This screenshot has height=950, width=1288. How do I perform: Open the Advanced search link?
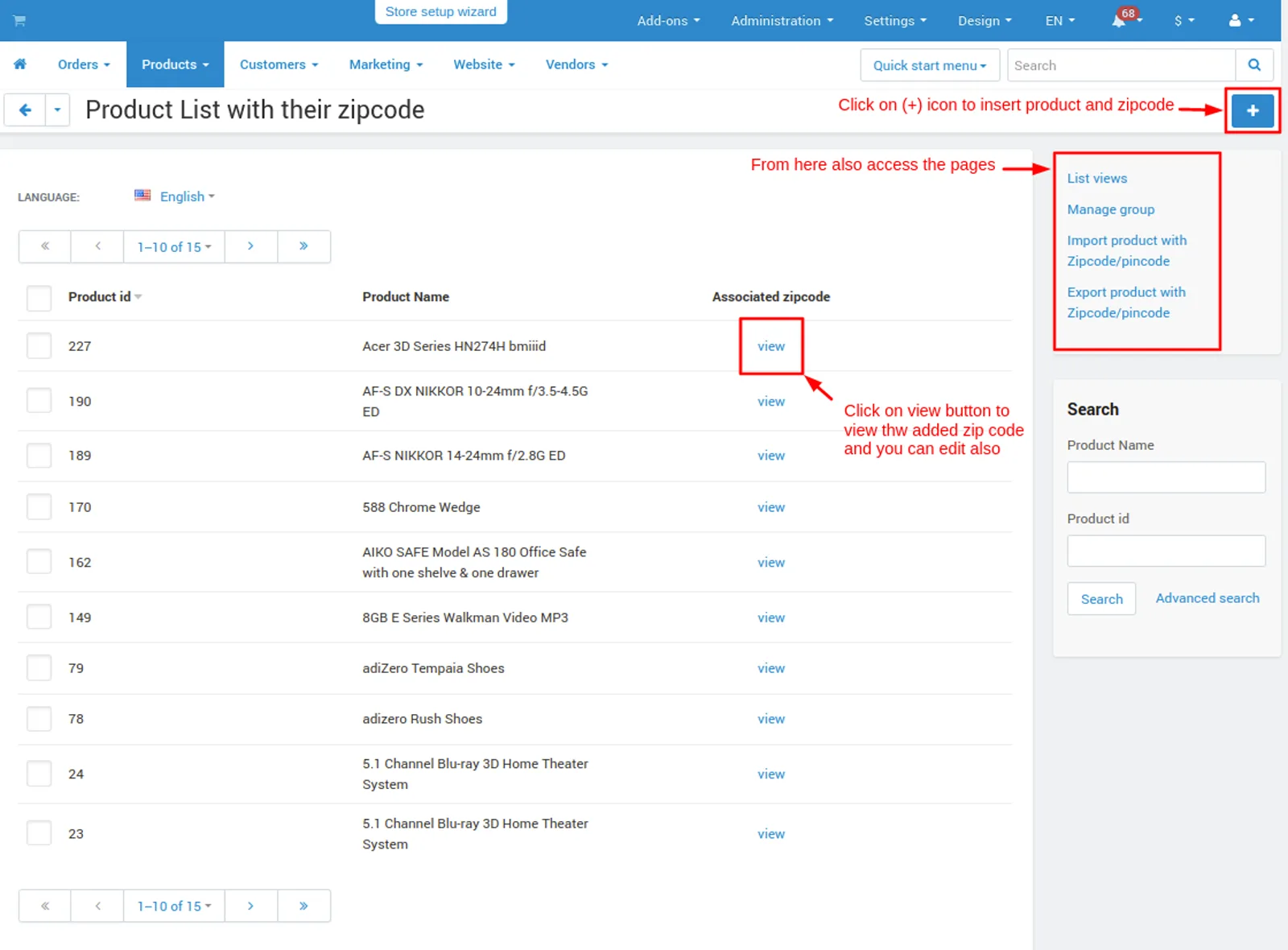point(1207,598)
